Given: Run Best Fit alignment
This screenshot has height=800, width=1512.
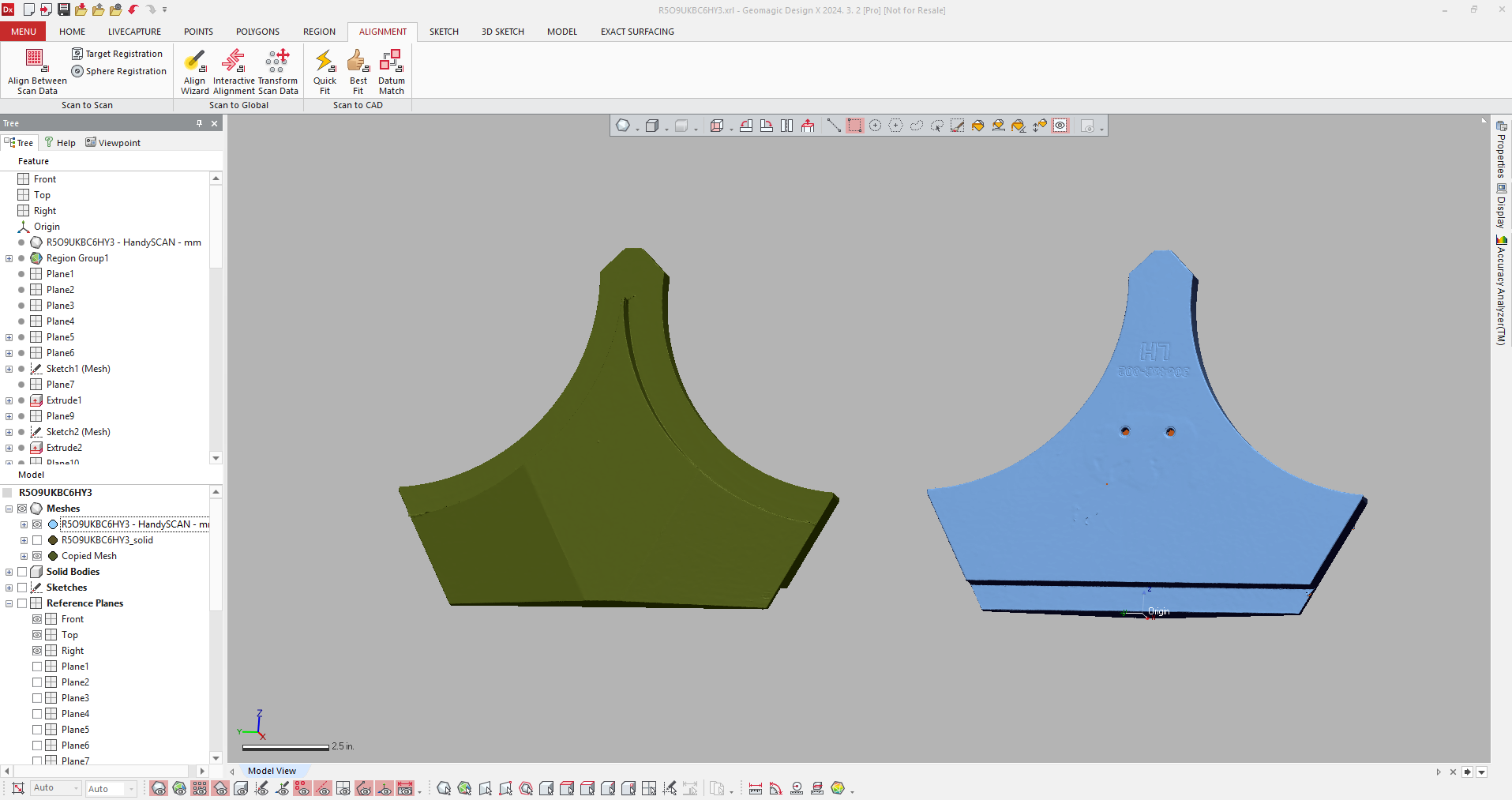Looking at the screenshot, I should pos(358,71).
